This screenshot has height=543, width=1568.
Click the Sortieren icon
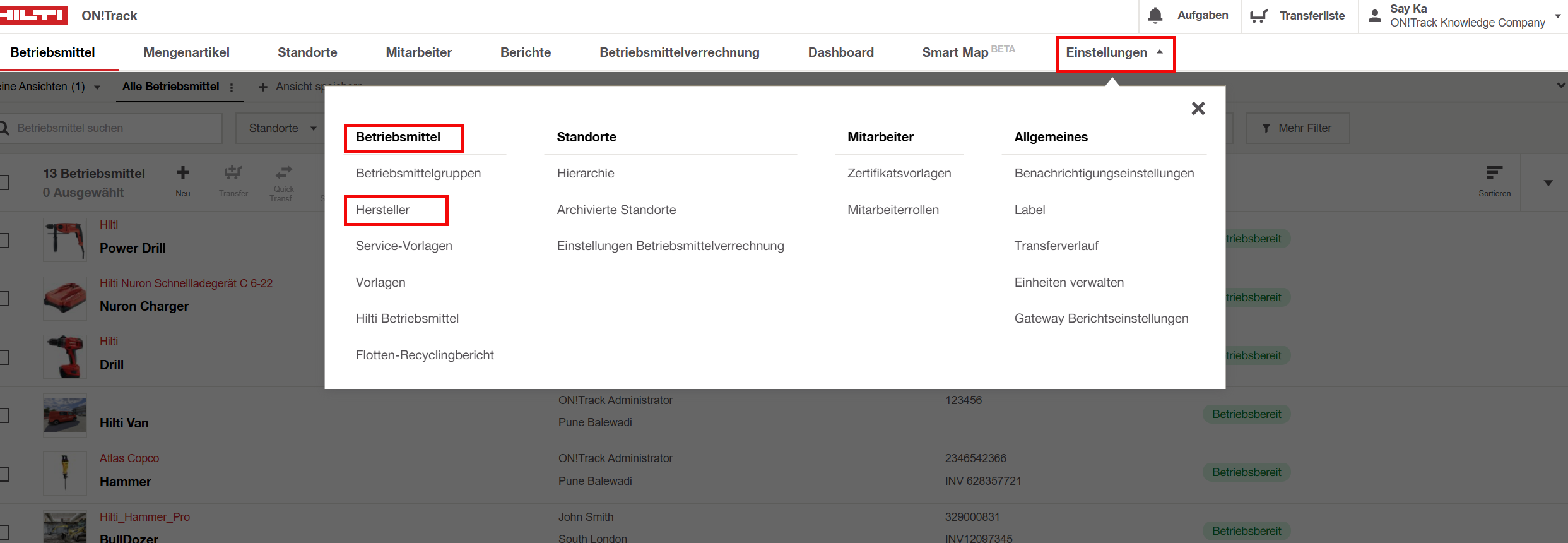point(1494,172)
